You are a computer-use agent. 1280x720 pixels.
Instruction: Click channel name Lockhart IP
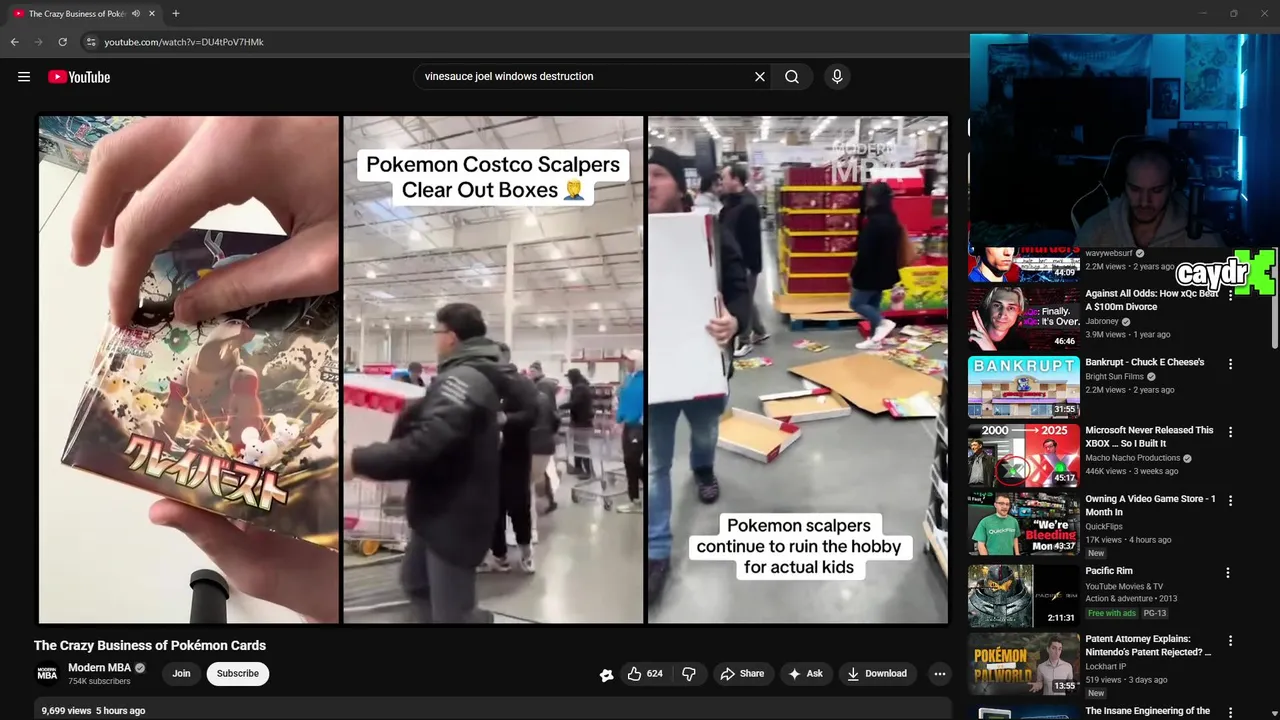1106,667
